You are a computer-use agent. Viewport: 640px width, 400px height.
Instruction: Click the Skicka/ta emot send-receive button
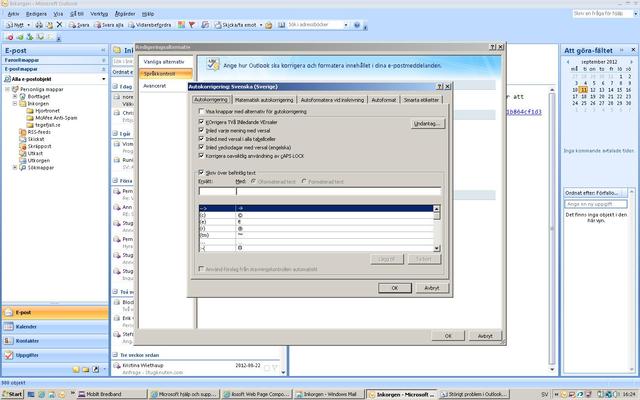pos(236,25)
